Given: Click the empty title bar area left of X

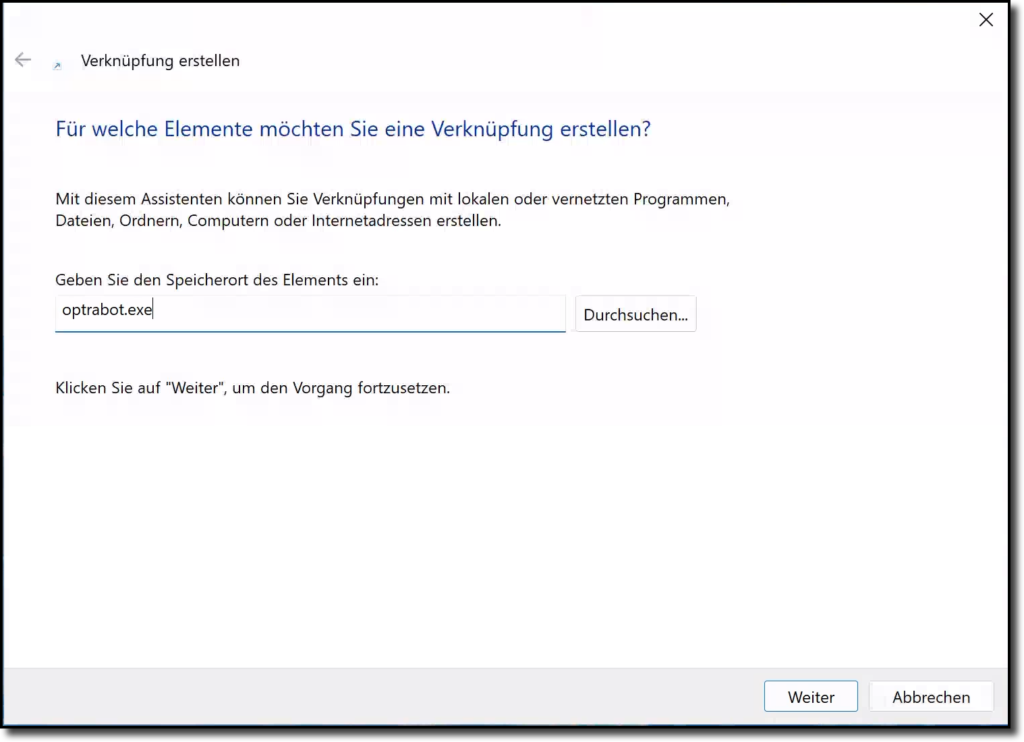Looking at the screenshot, I should click(x=600, y=20).
